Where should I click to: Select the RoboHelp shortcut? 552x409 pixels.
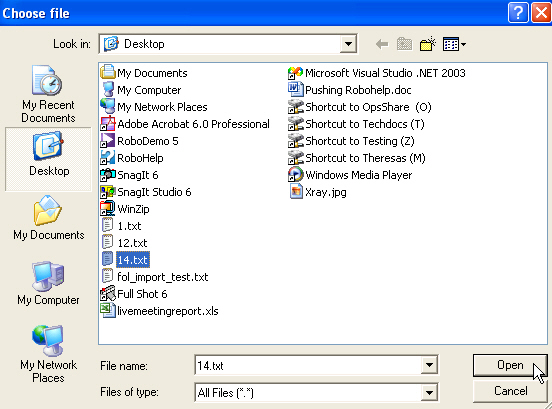pyautogui.click(x=132, y=158)
